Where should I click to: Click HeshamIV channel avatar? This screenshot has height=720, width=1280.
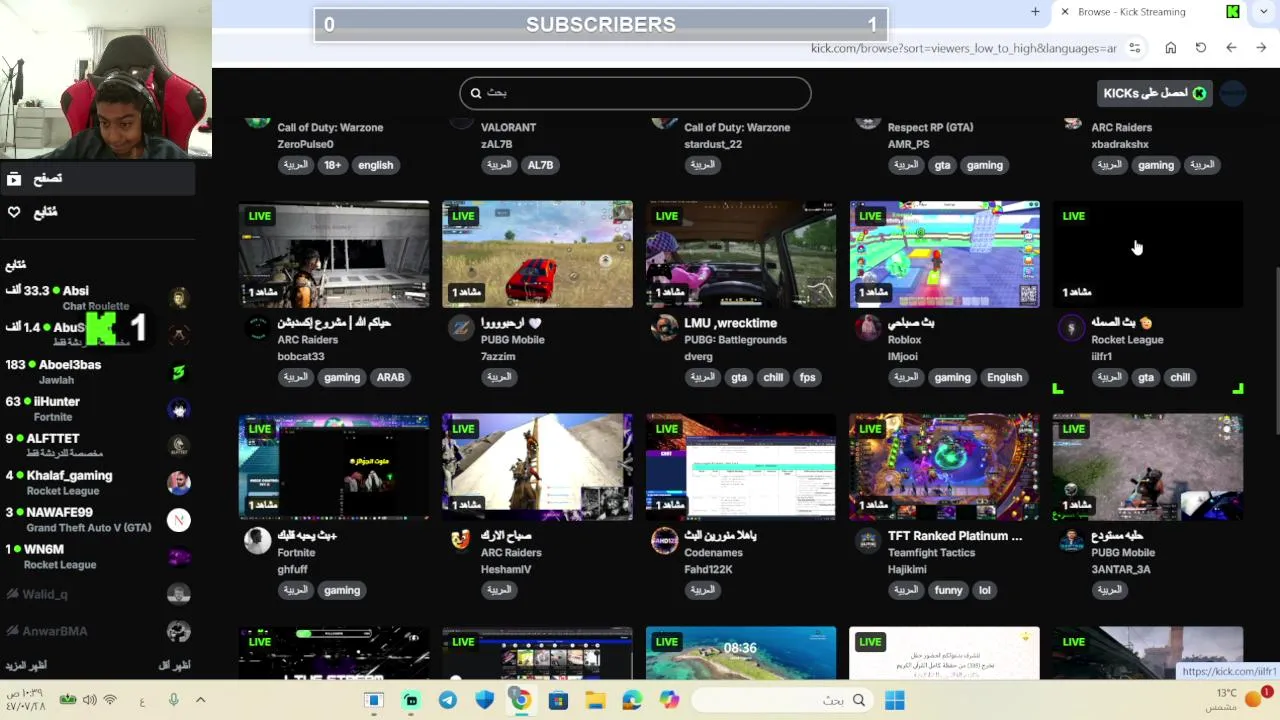pos(461,541)
